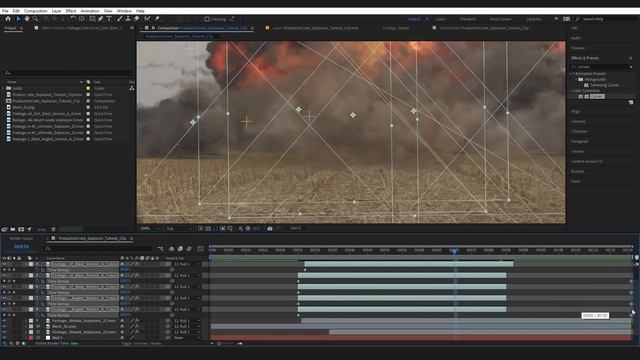Collapse the Animation Presets group in Effects & Presets

coord(571,74)
